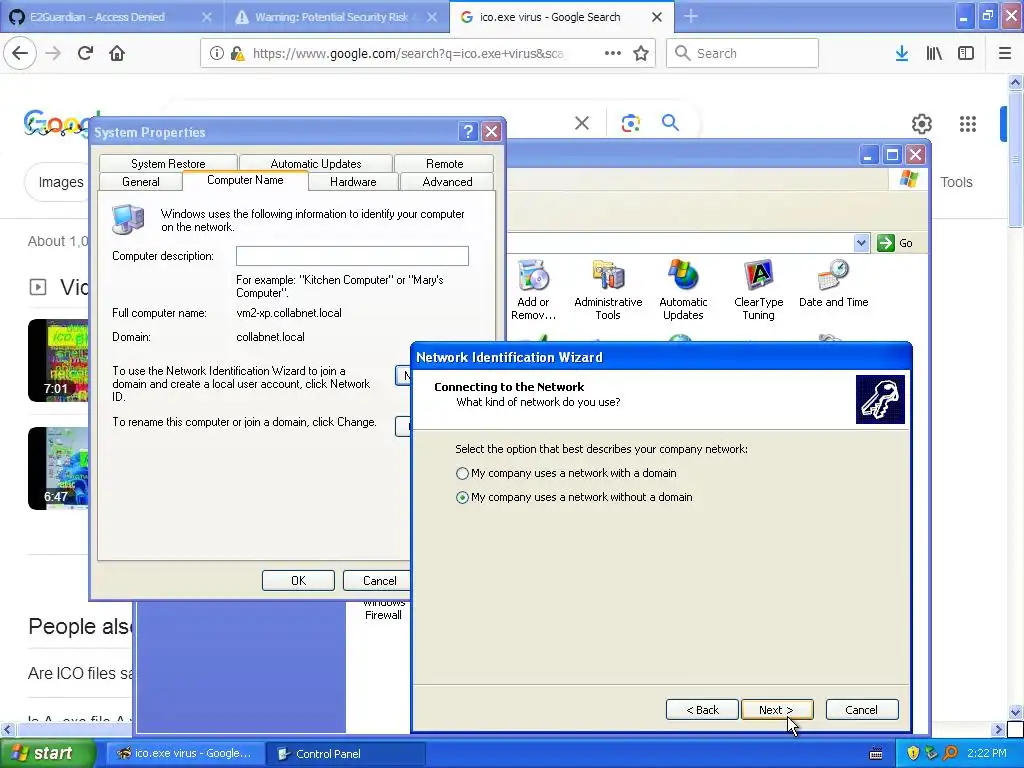The width and height of the screenshot is (1024, 768).
Task: Select 'My company uses a network with a domain'
Action: [566, 473]
